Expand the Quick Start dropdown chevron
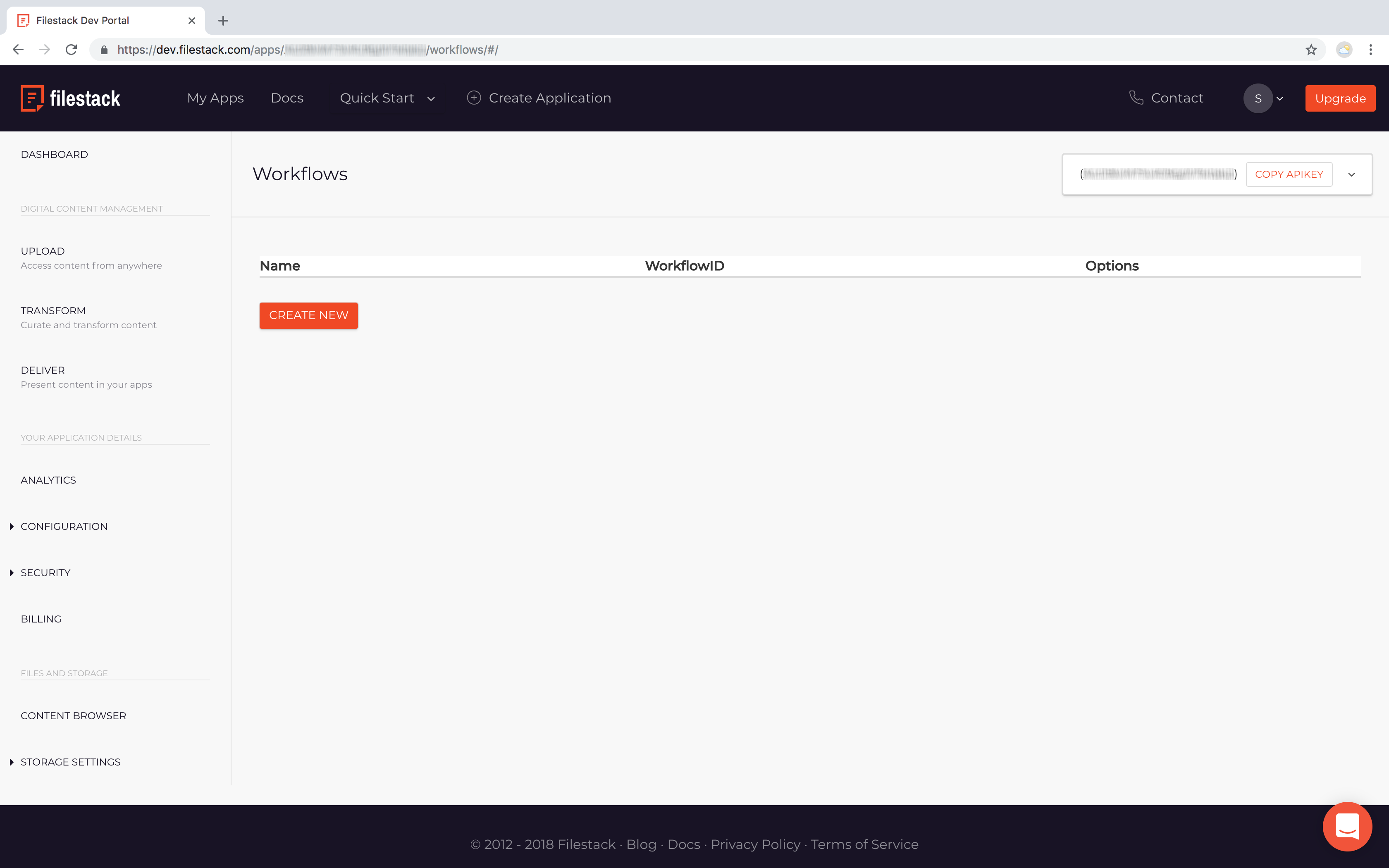 [x=431, y=99]
